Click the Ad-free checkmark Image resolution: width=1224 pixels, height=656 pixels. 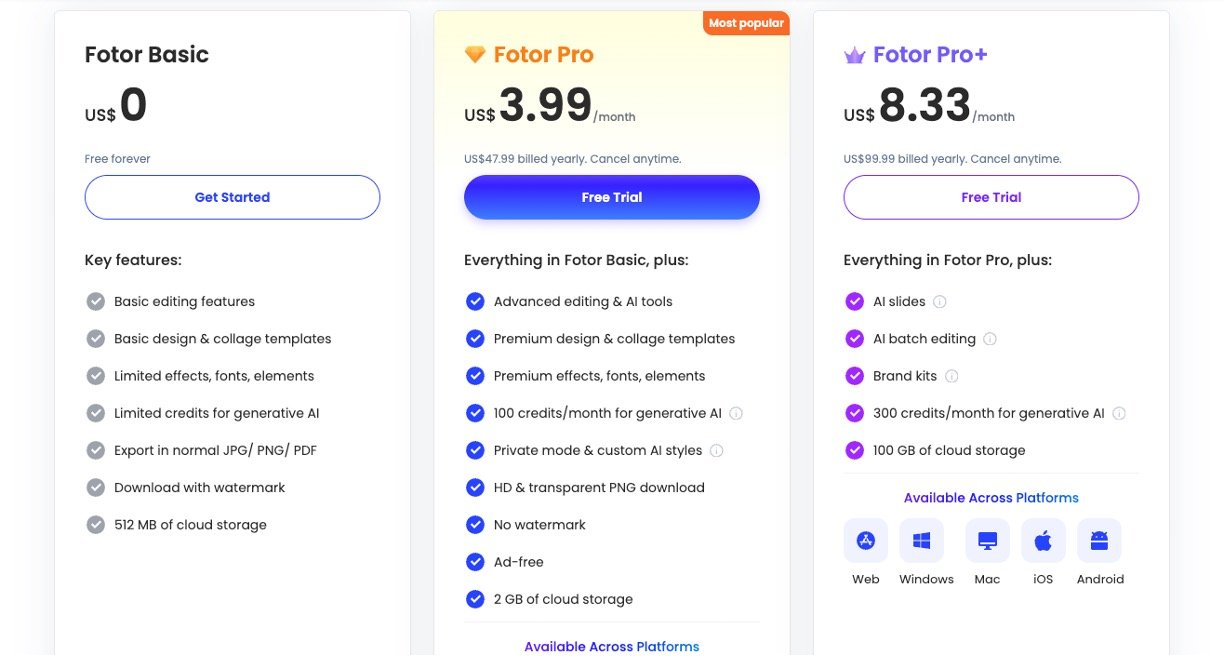[x=475, y=562]
